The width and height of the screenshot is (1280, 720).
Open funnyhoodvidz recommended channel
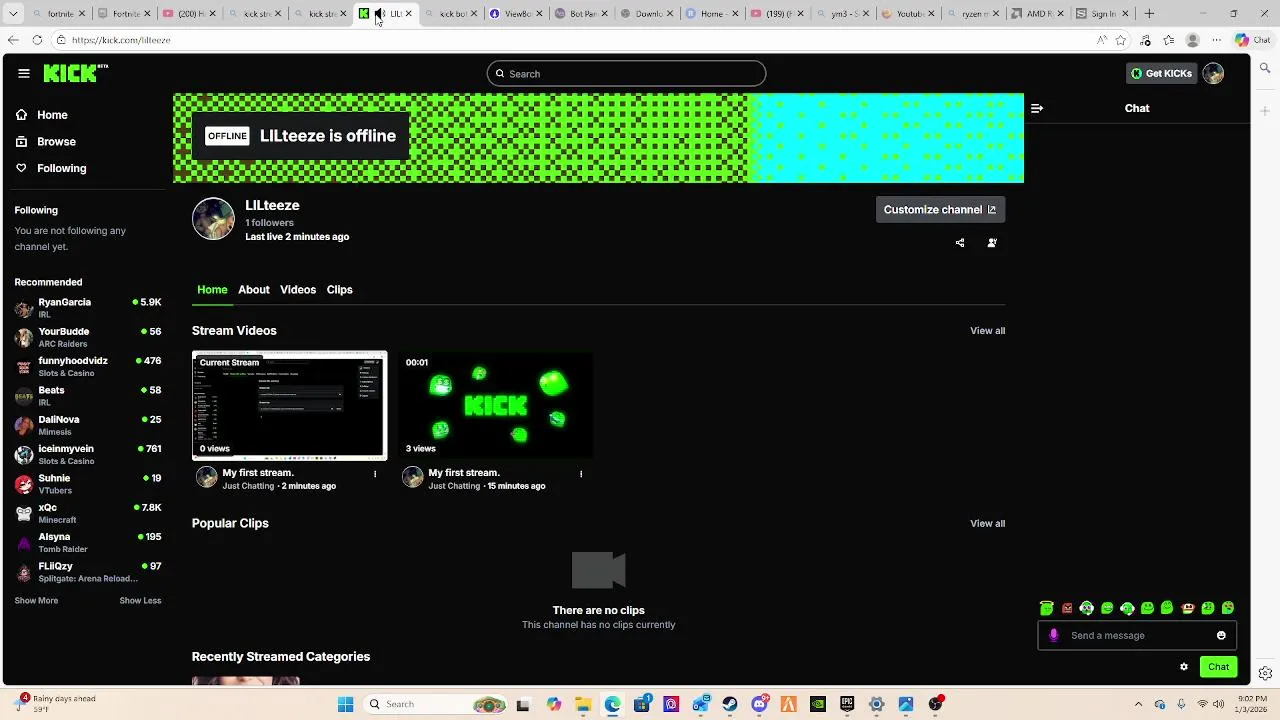[88, 366]
